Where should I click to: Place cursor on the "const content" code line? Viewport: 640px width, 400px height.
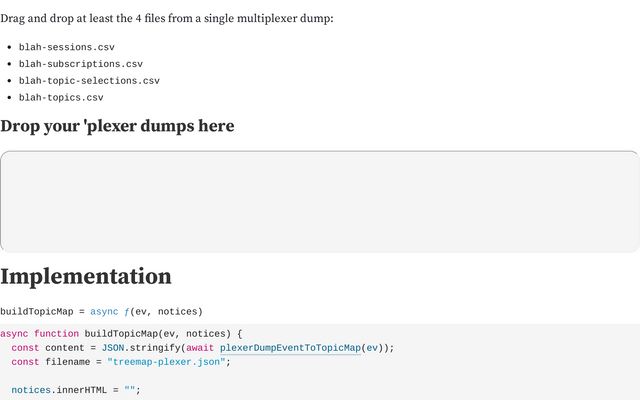click(x=202, y=348)
